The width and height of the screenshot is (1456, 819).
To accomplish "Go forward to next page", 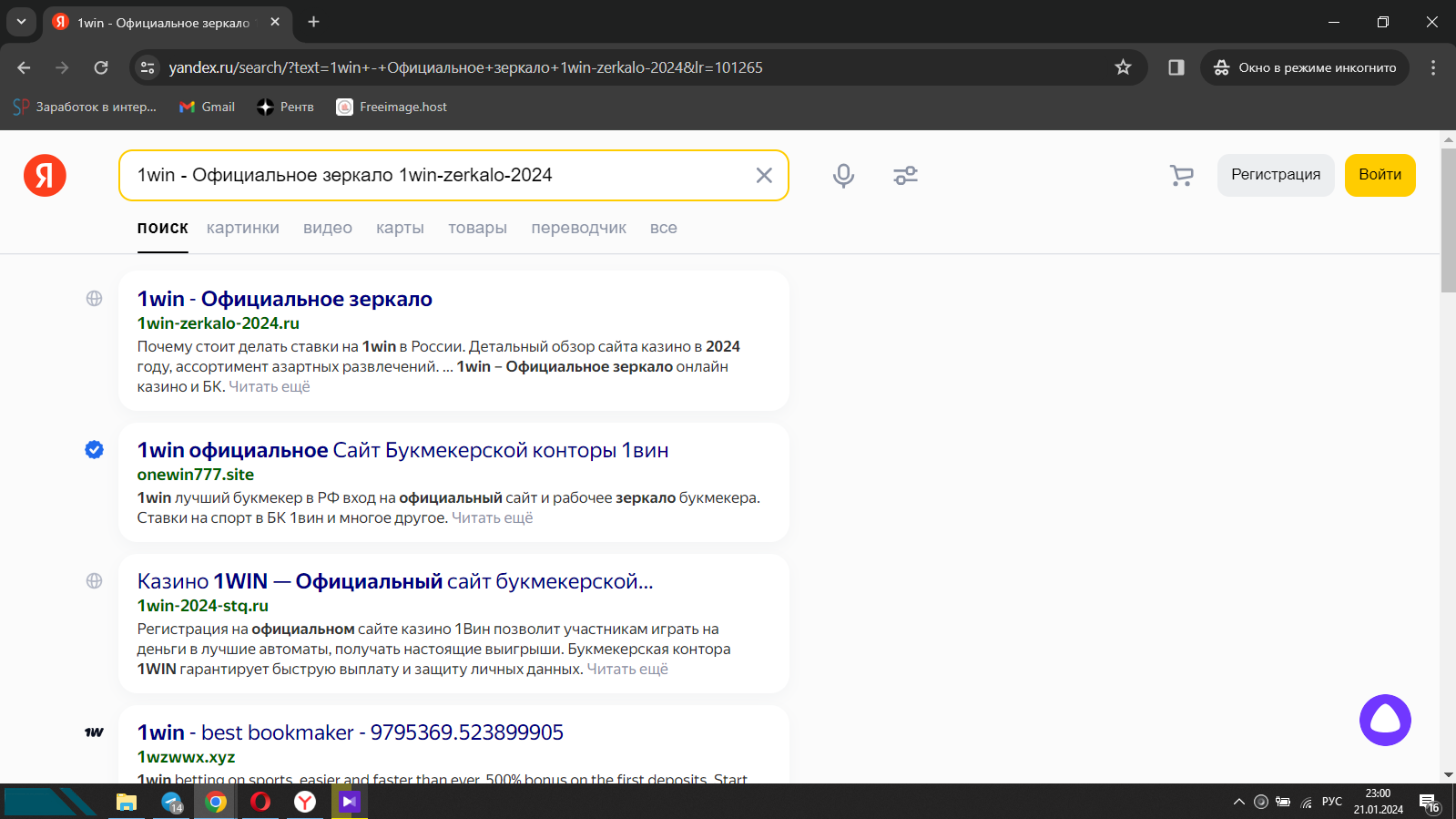I will [x=62, y=67].
